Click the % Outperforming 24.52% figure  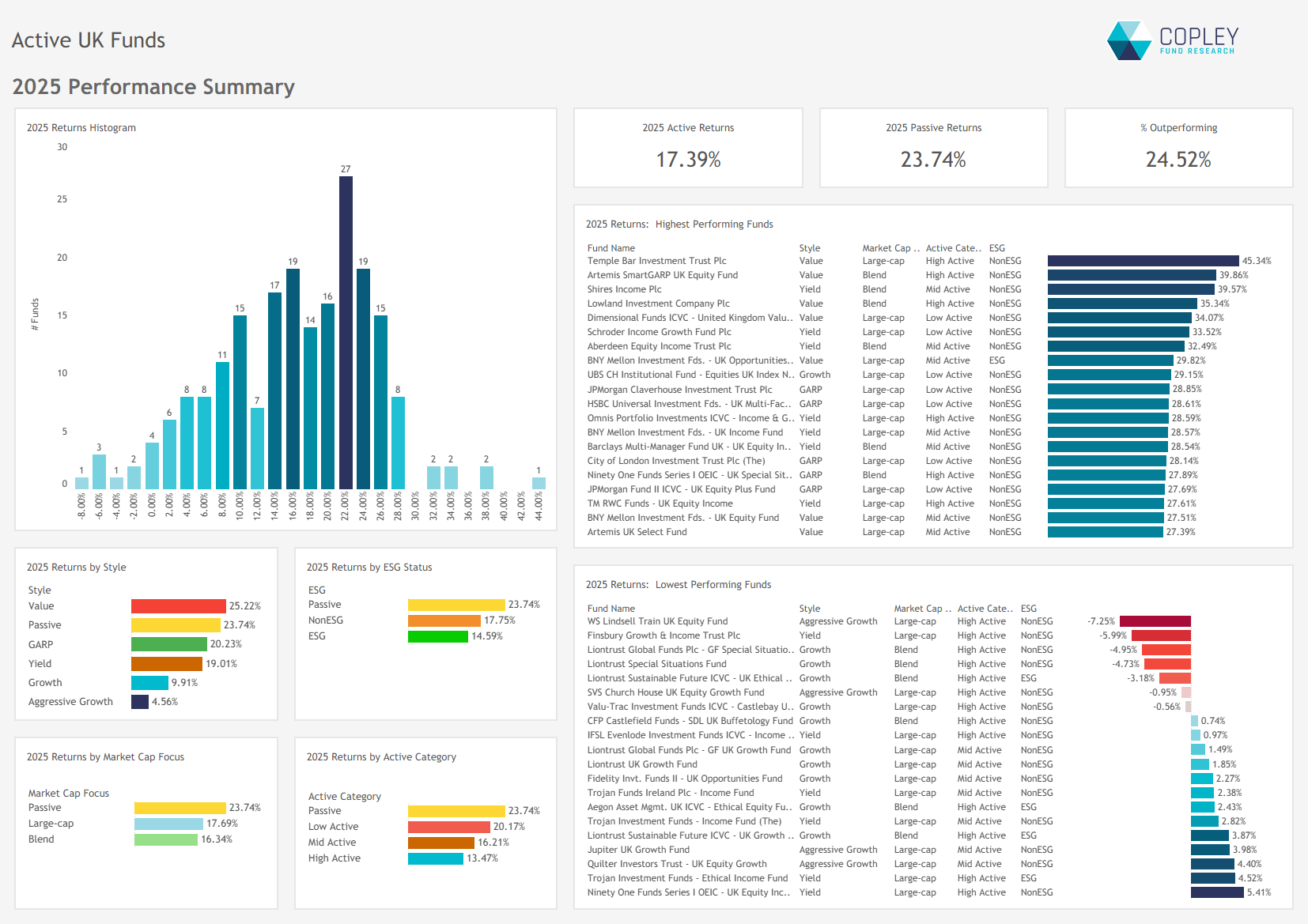[1178, 160]
